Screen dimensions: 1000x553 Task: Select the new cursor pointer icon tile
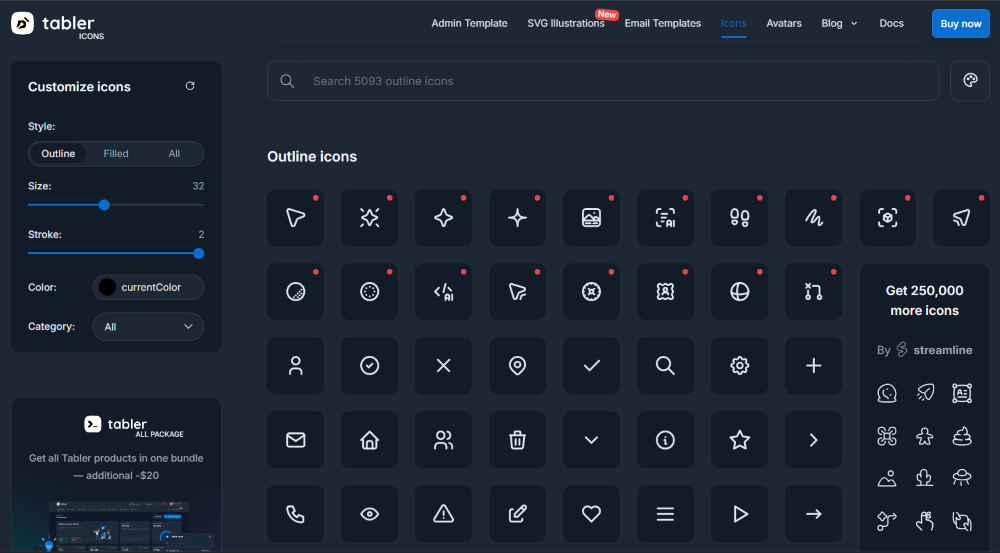click(295, 218)
